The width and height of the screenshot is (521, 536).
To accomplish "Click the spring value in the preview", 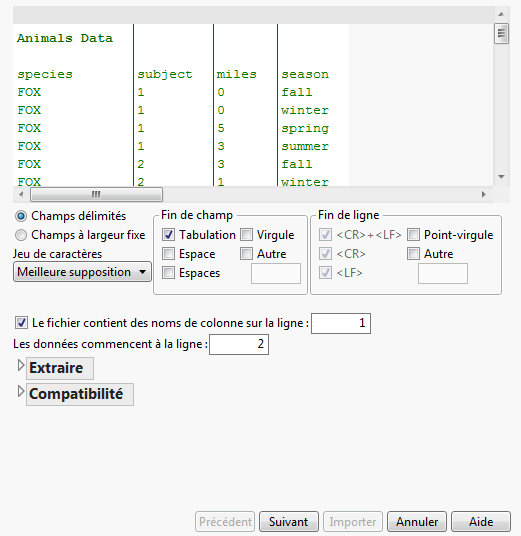I will (x=305, y=129).
